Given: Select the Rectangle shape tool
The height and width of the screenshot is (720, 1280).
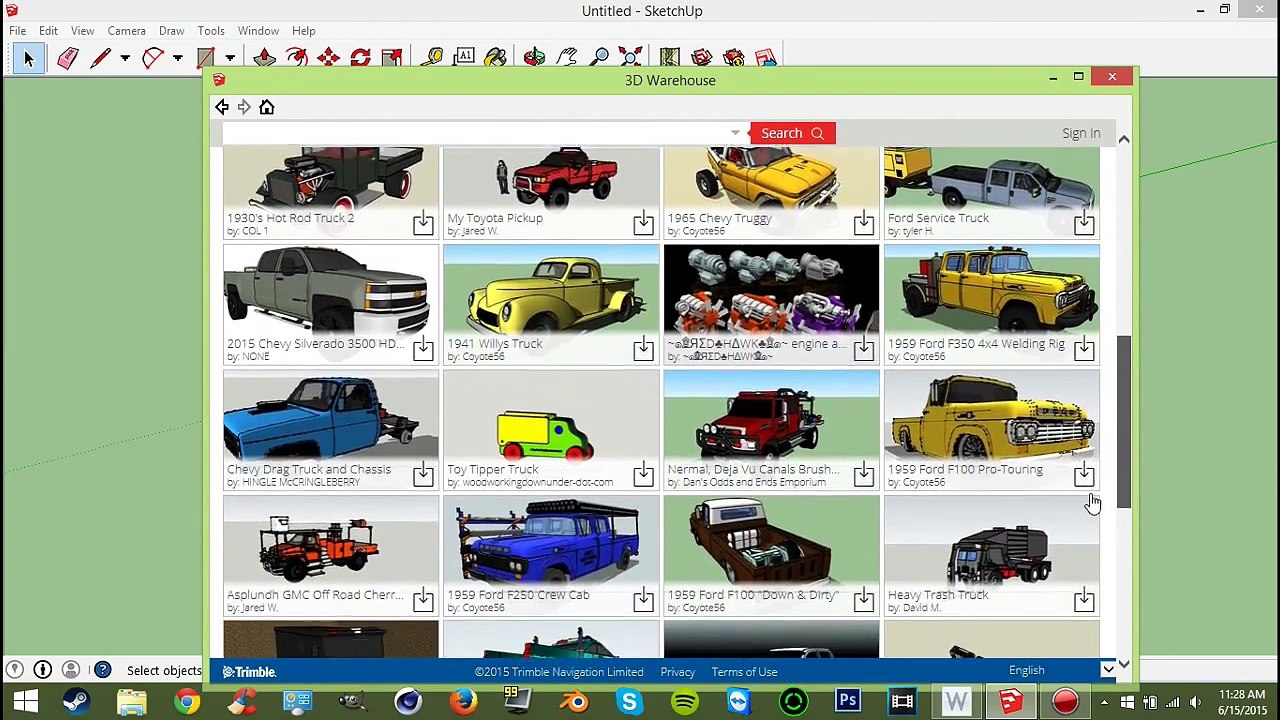Looking at the screenshot, I should pos(206,58).
